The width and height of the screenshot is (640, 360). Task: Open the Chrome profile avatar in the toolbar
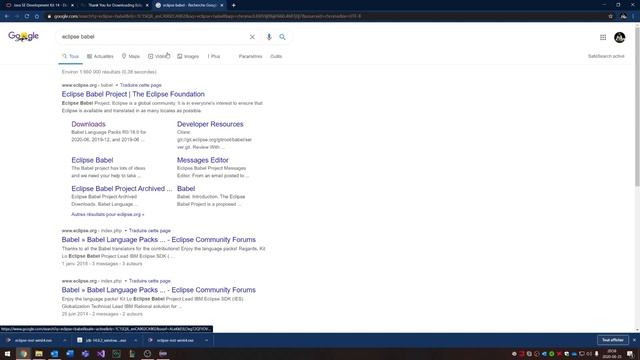623,16
